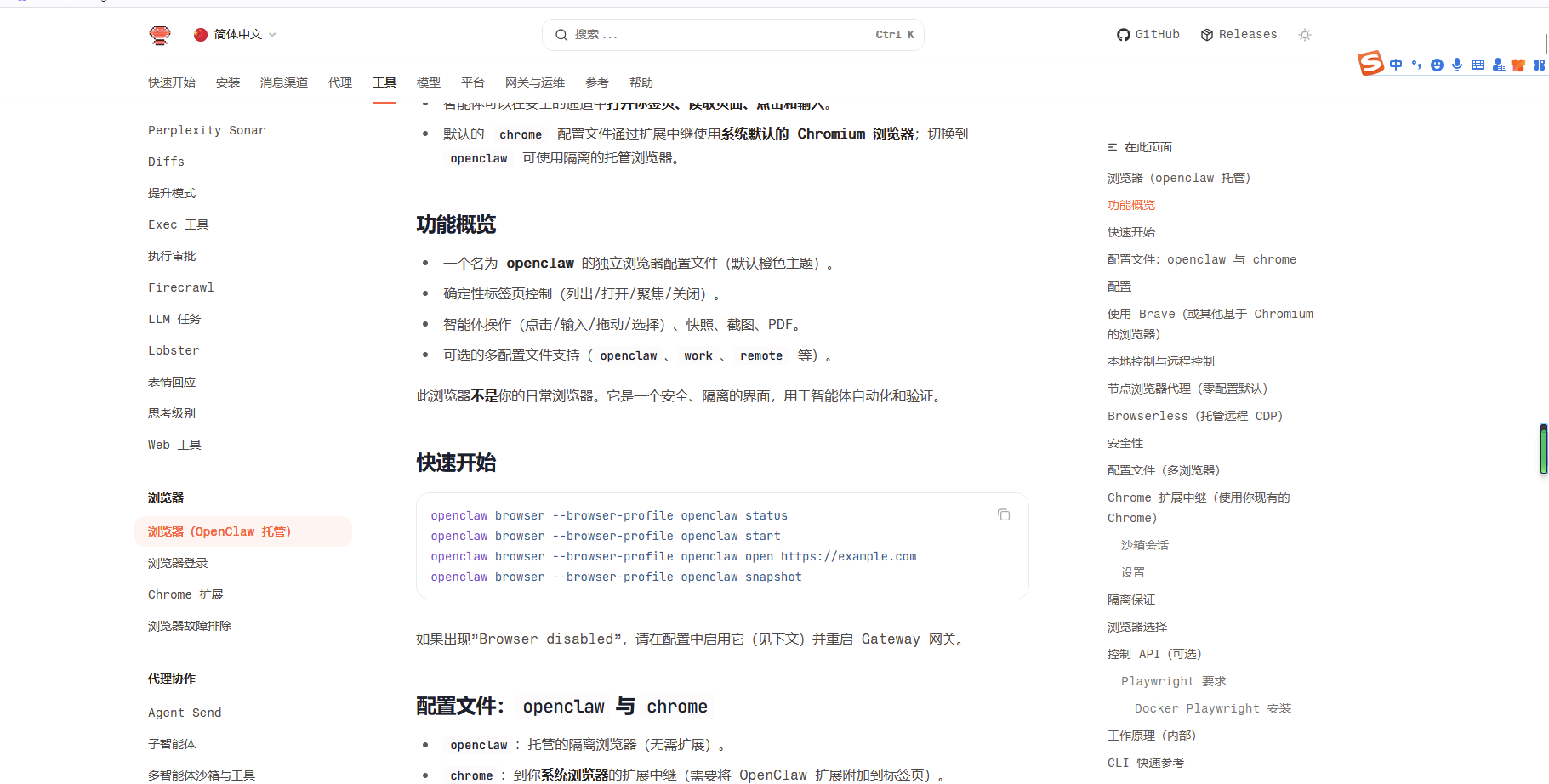Open 浏览器登录 sidebar page
This screenshot has height=784, width=1549.
click(x=178, y=563)
